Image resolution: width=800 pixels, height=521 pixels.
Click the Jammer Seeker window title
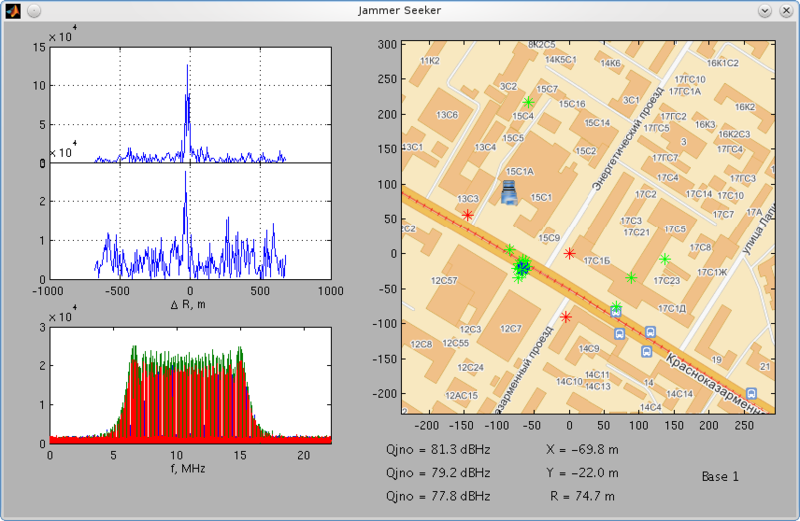399,10
